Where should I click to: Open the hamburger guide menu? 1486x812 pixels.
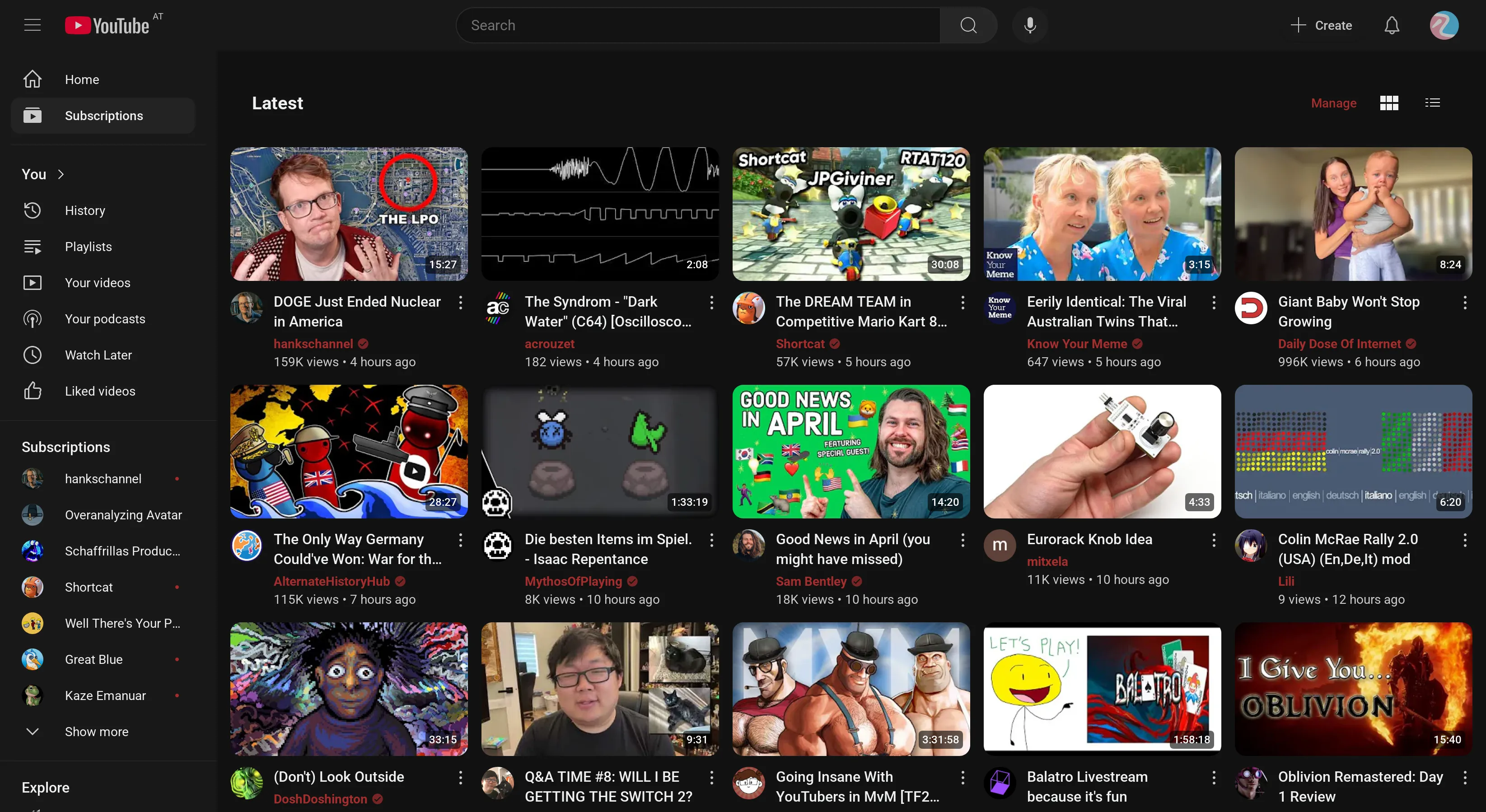point(33,25)
